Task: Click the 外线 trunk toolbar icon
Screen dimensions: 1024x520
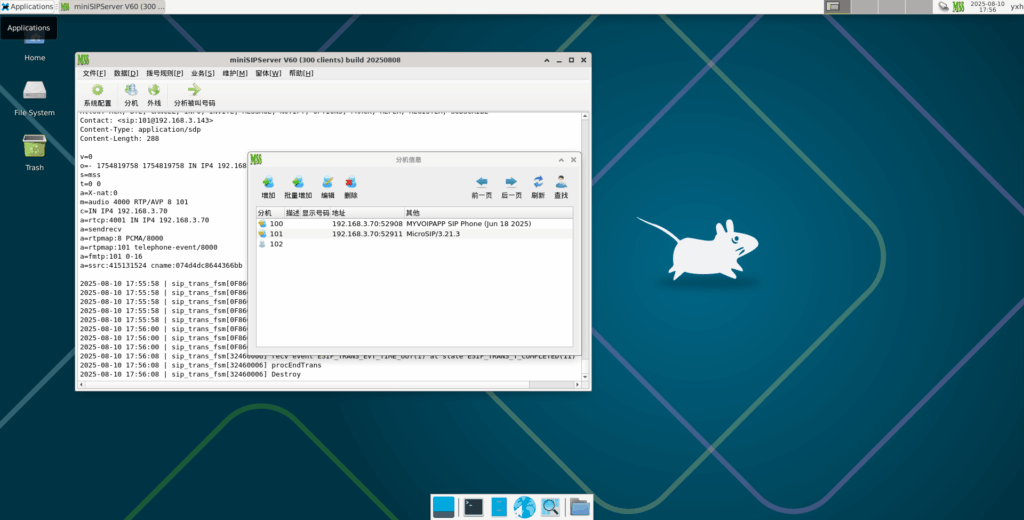Action: (154, 95)
